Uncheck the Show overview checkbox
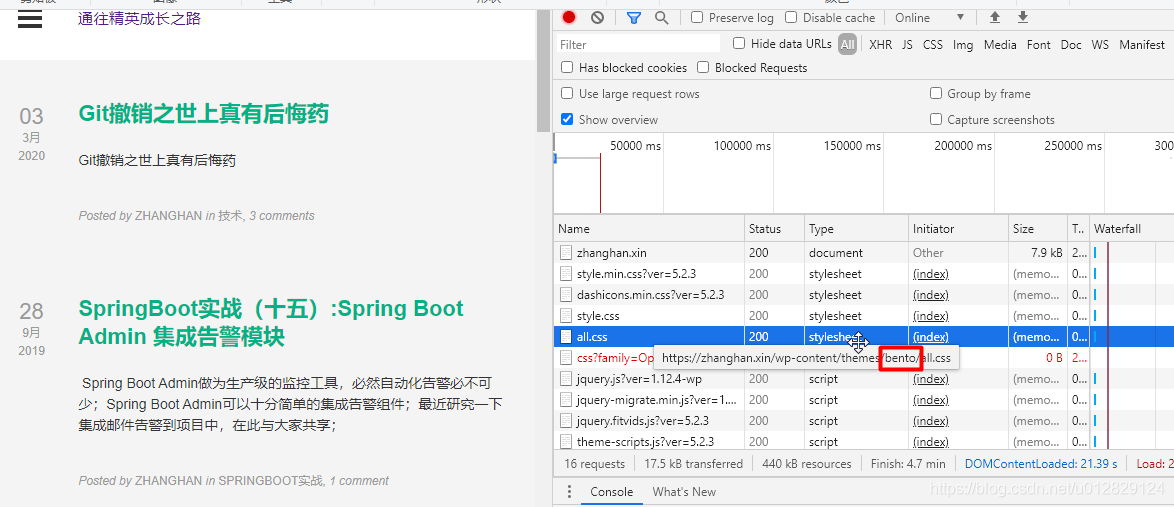Screen dimensions: 1174x507 pos(567,120)
